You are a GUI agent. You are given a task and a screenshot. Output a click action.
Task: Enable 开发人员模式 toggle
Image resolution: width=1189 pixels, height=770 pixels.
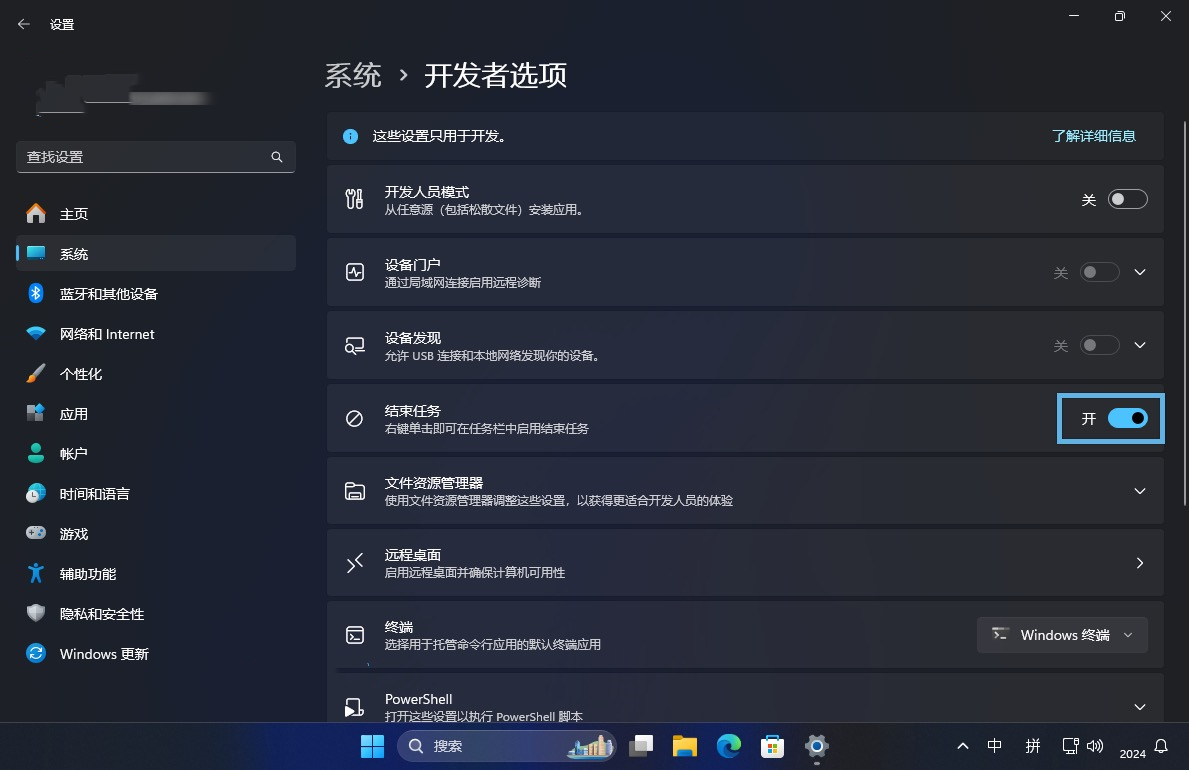tap(1127, 198)
